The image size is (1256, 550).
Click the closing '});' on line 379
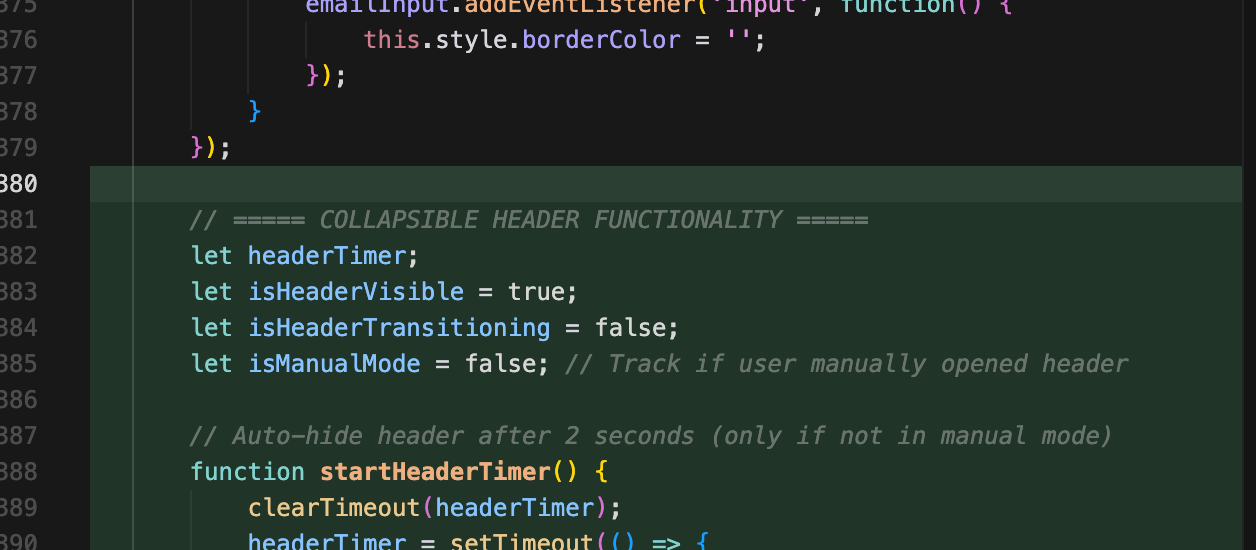coord(211,148)
